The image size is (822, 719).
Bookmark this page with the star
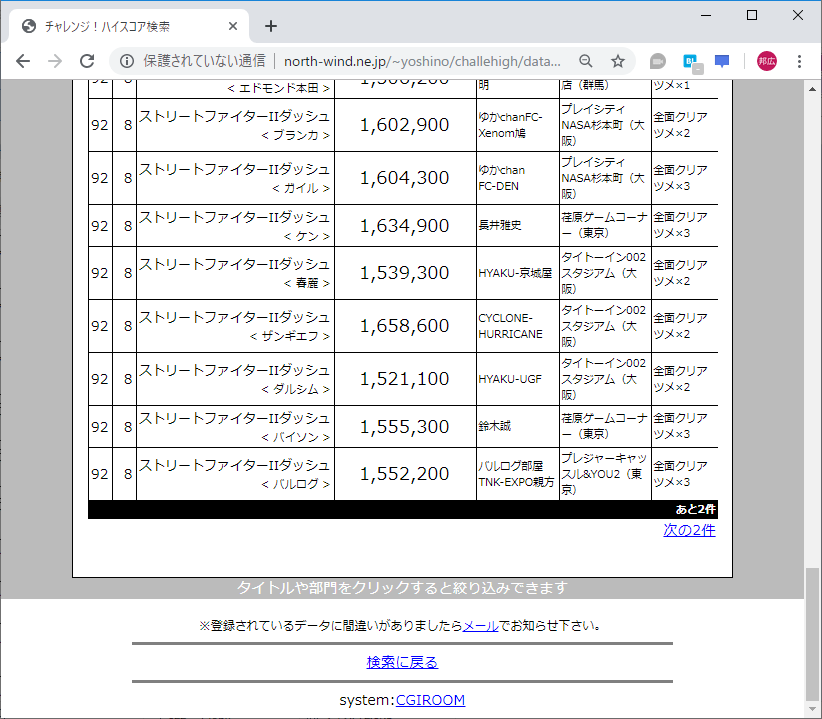[x=618, y=61]
